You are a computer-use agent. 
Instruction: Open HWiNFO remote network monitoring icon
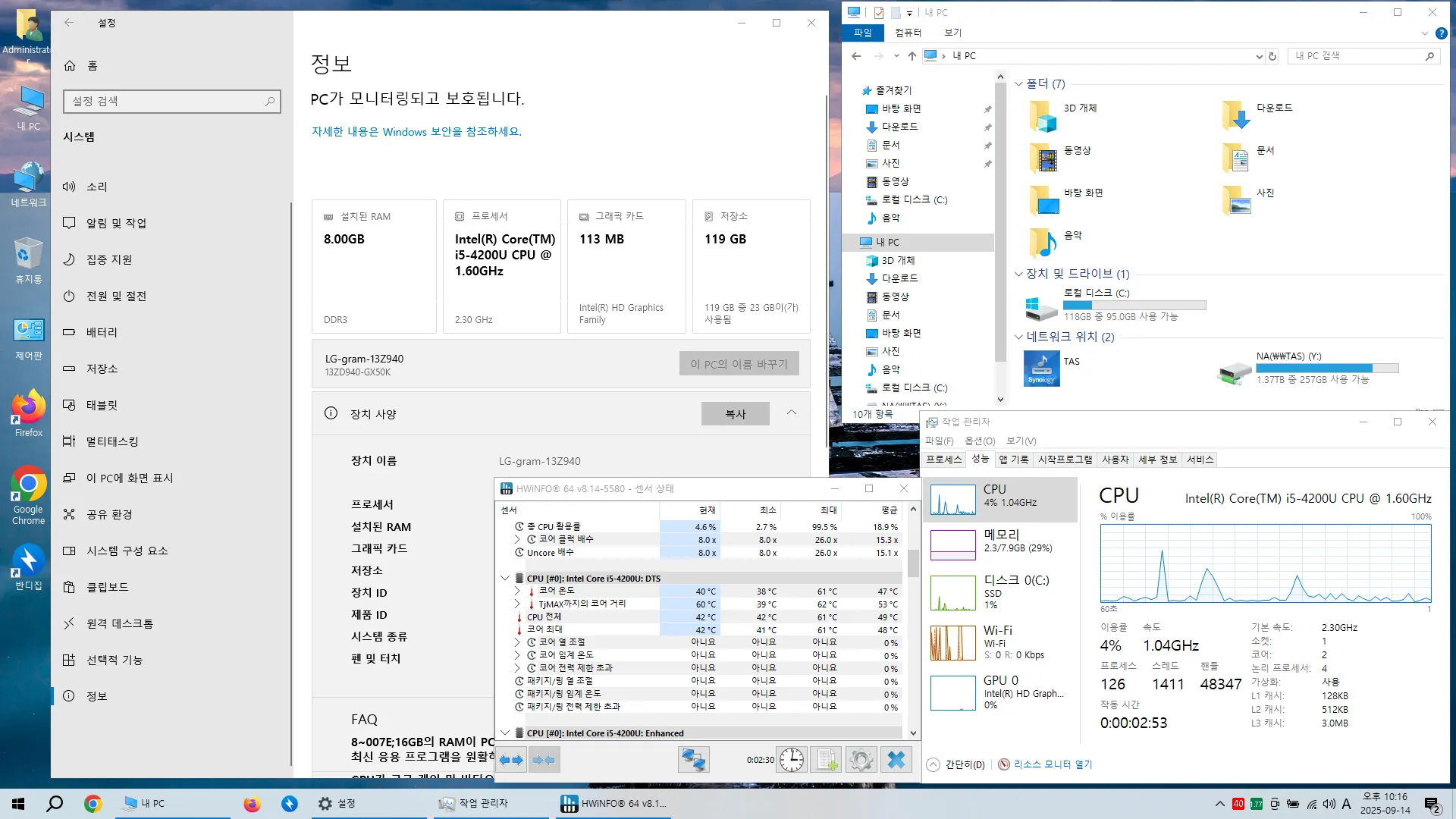click(693, 759)
